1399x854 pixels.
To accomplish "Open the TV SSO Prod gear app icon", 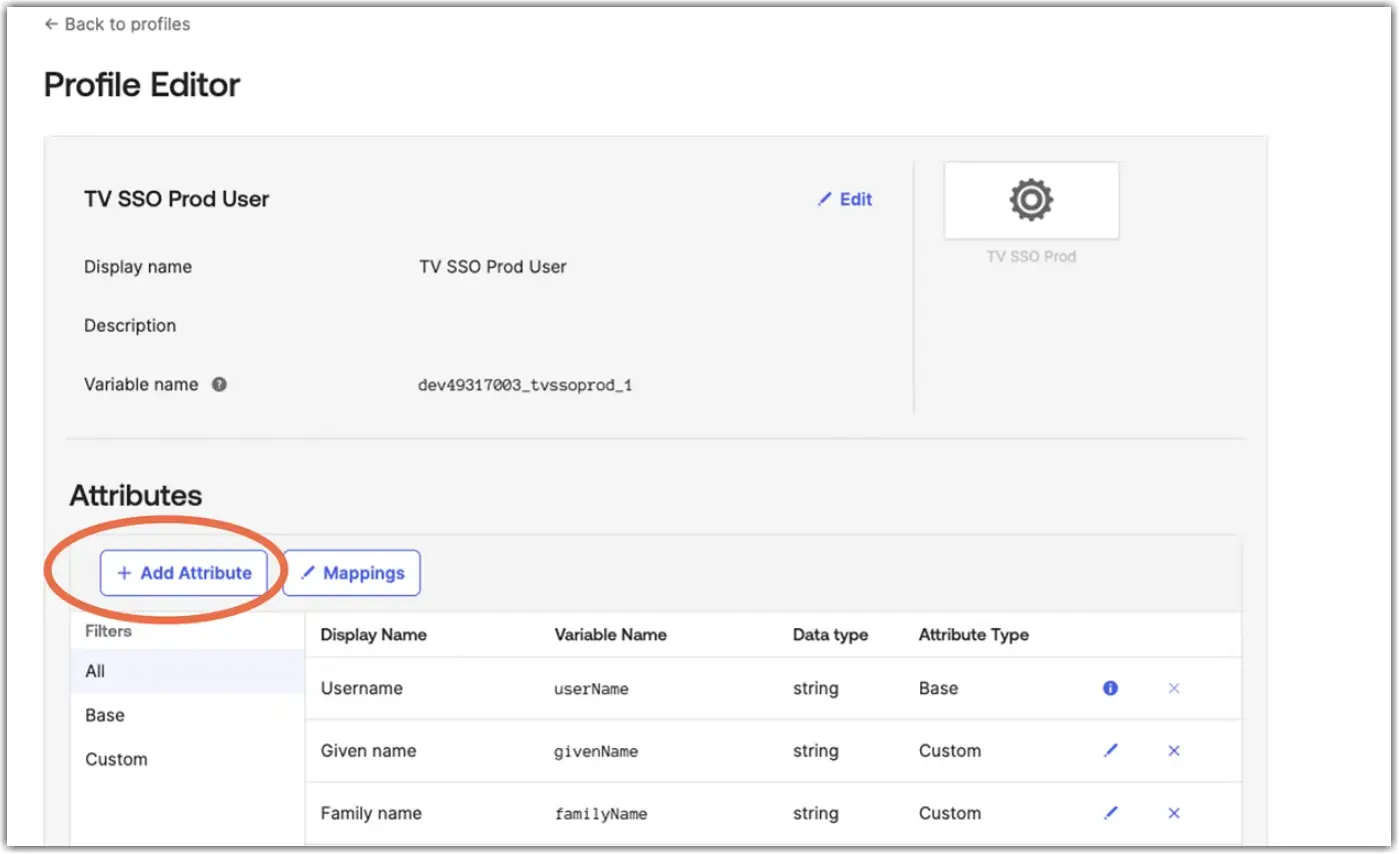I will tap(1031, 201).
